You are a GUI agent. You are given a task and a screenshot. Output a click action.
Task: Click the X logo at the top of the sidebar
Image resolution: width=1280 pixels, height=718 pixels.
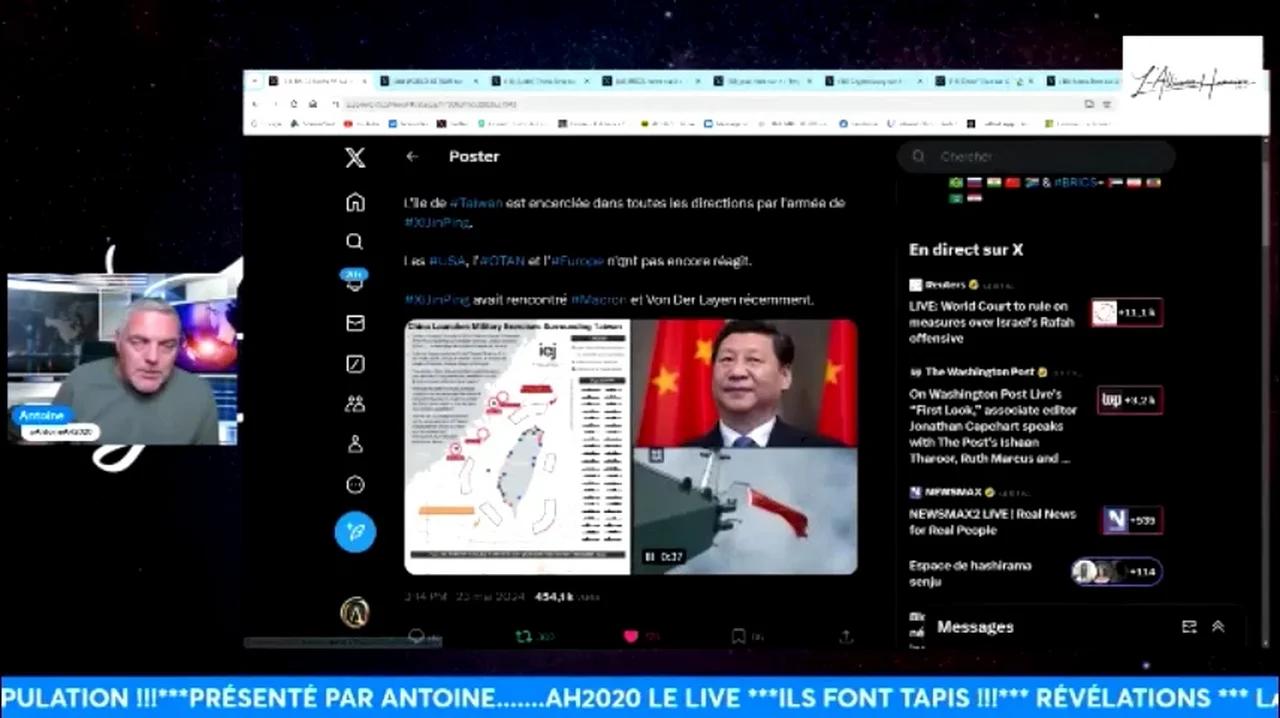coord(355,157)
